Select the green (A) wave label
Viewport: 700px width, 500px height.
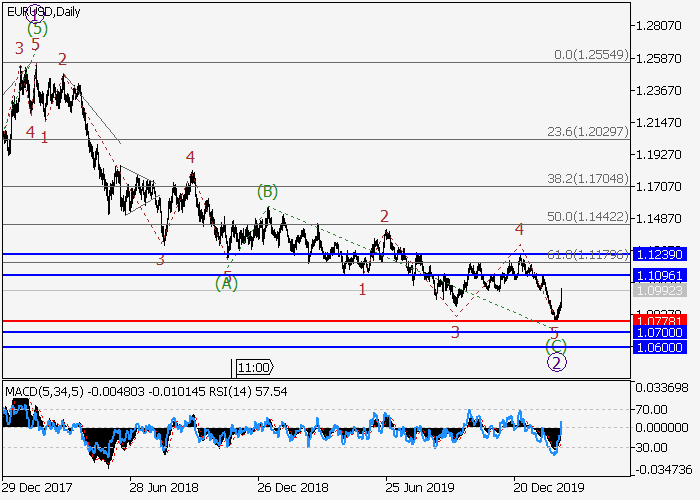point(227,283)
